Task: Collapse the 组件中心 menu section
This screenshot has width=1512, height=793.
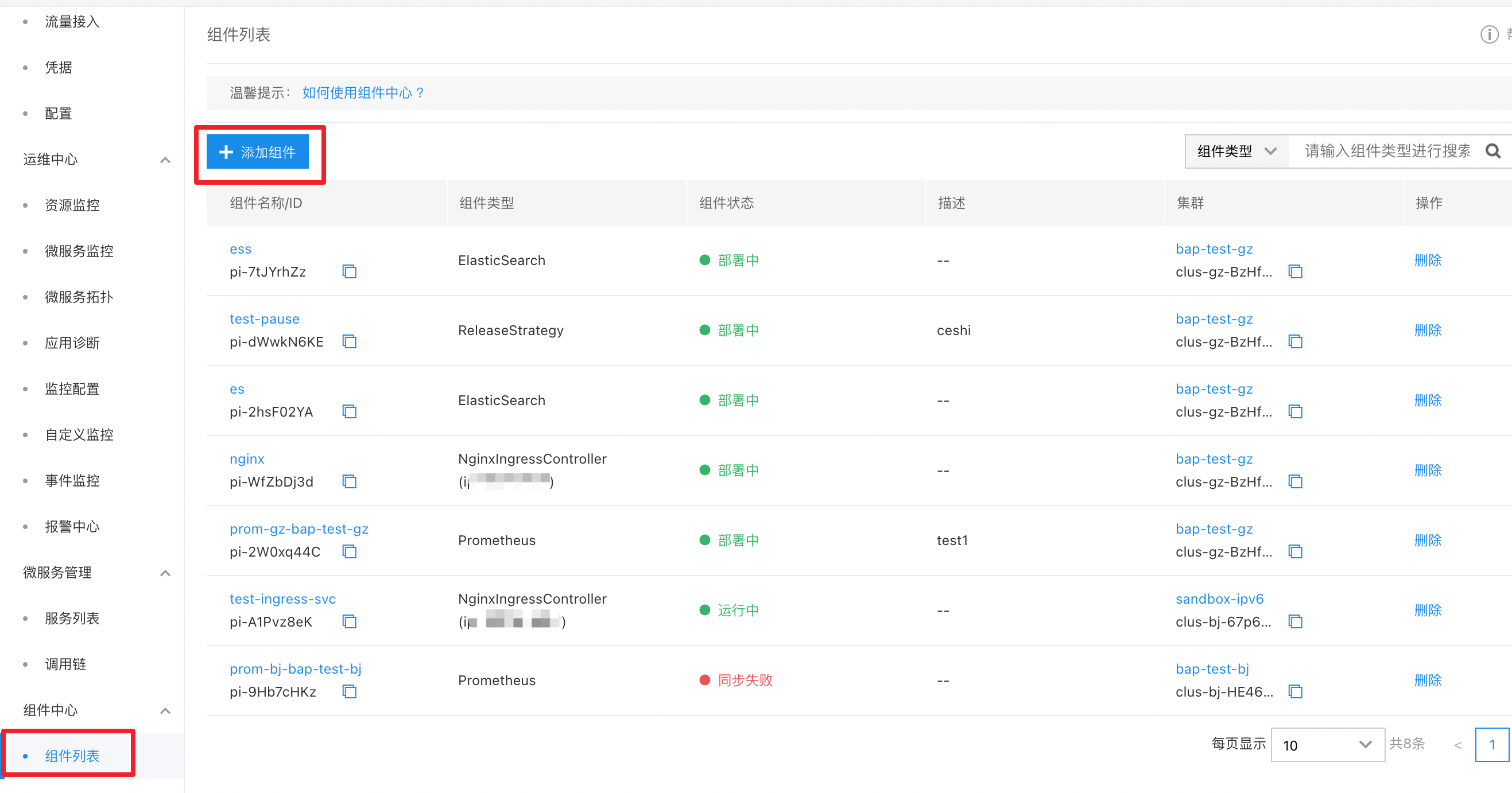Action: (x=165, y=710)
